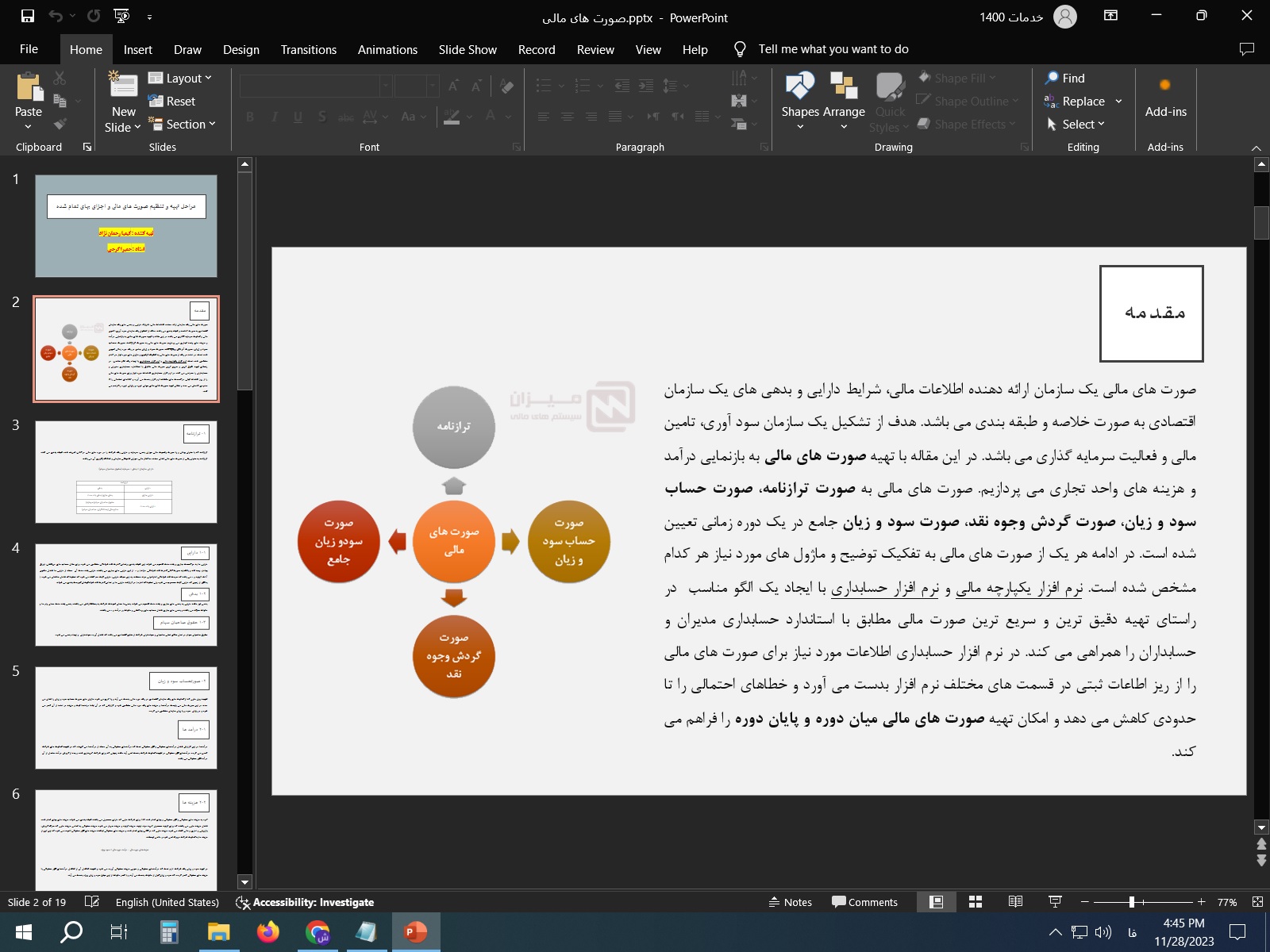
Task: Click the Reset slide button
Action: pyautogui.click(x=172, y=102)
